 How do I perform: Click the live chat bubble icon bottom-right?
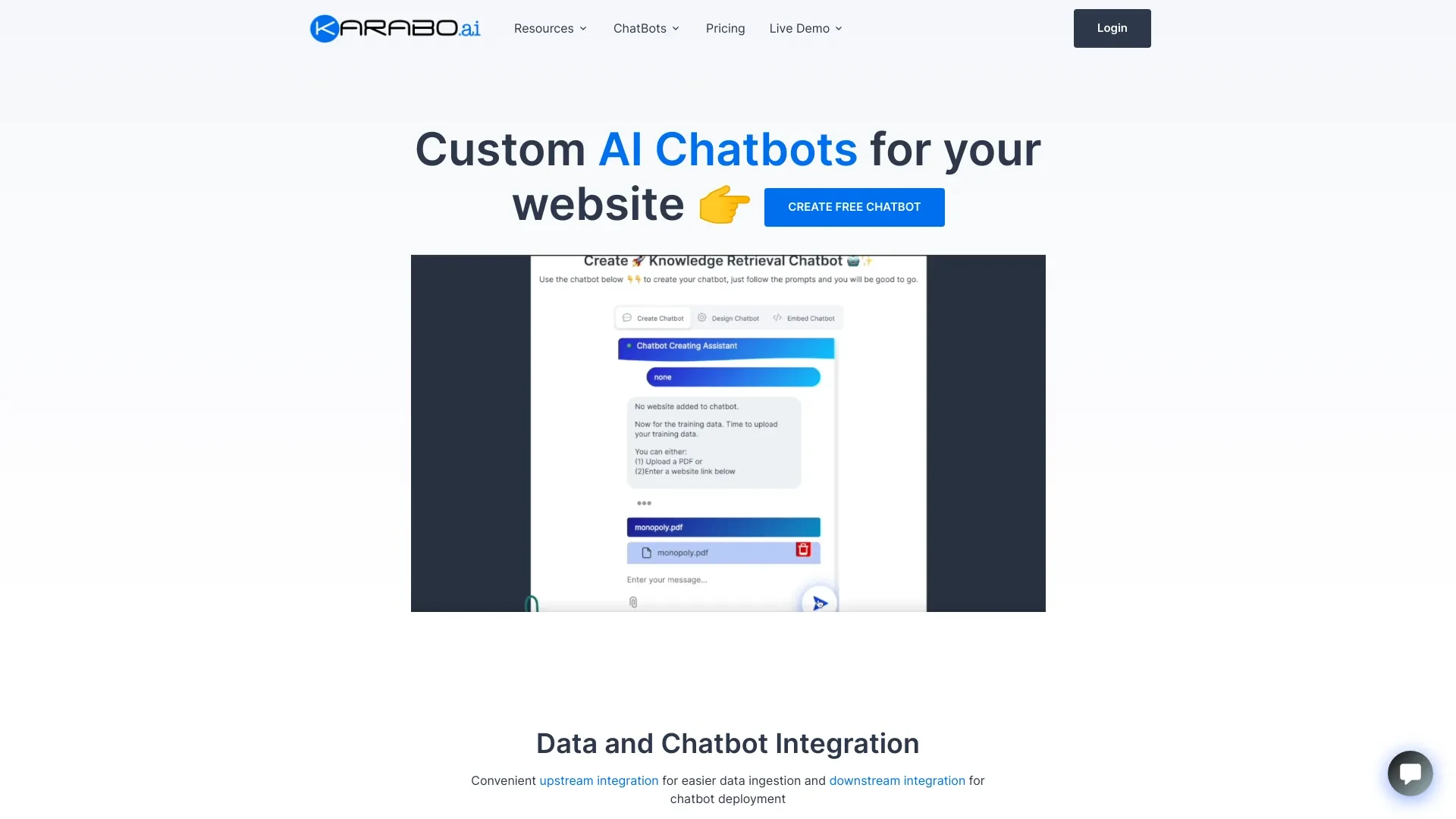point(1409,773)
